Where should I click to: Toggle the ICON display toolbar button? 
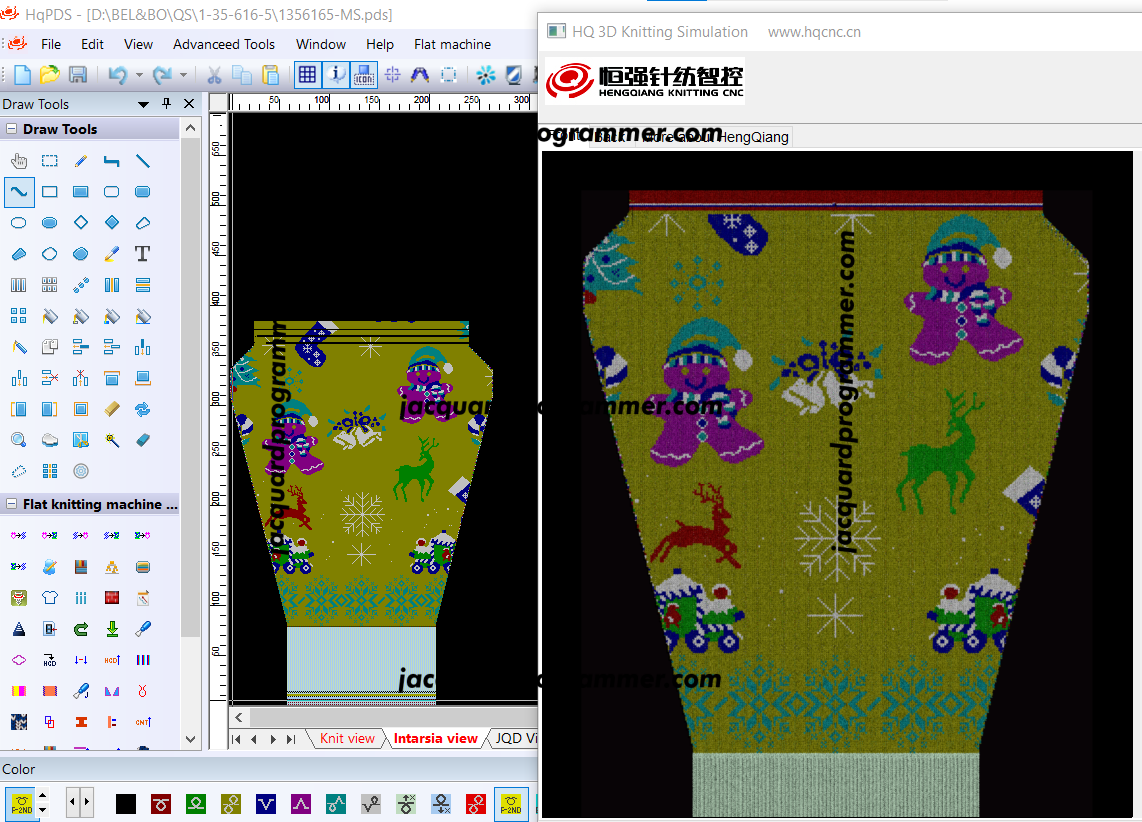[x=363, y=74]
